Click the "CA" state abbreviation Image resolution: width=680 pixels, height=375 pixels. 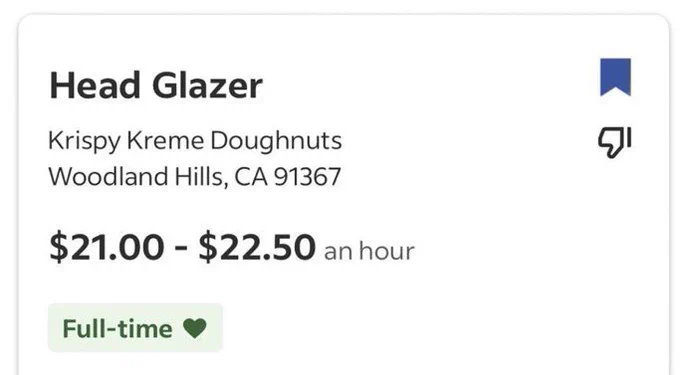(x=251, y=177)
